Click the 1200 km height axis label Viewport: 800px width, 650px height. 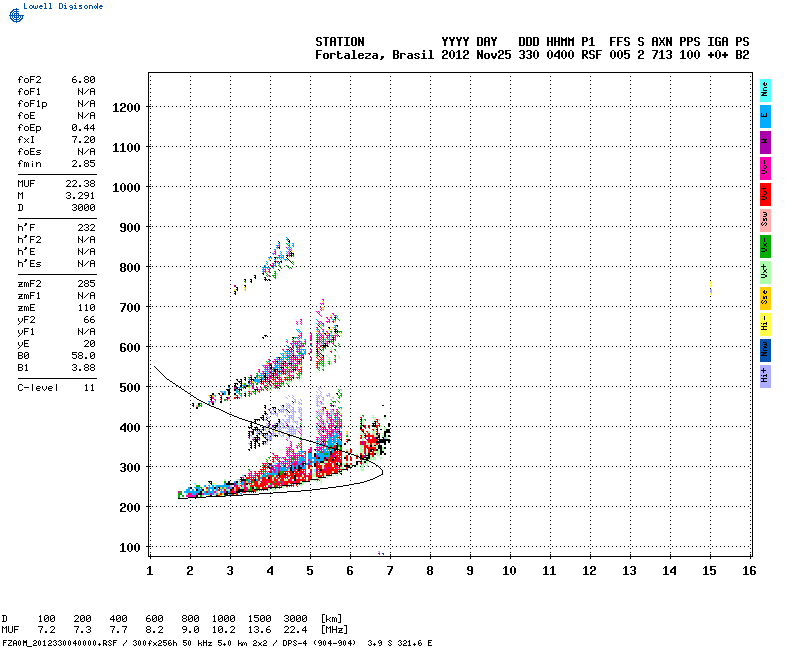pyautogui.click(x=126, y=108)
